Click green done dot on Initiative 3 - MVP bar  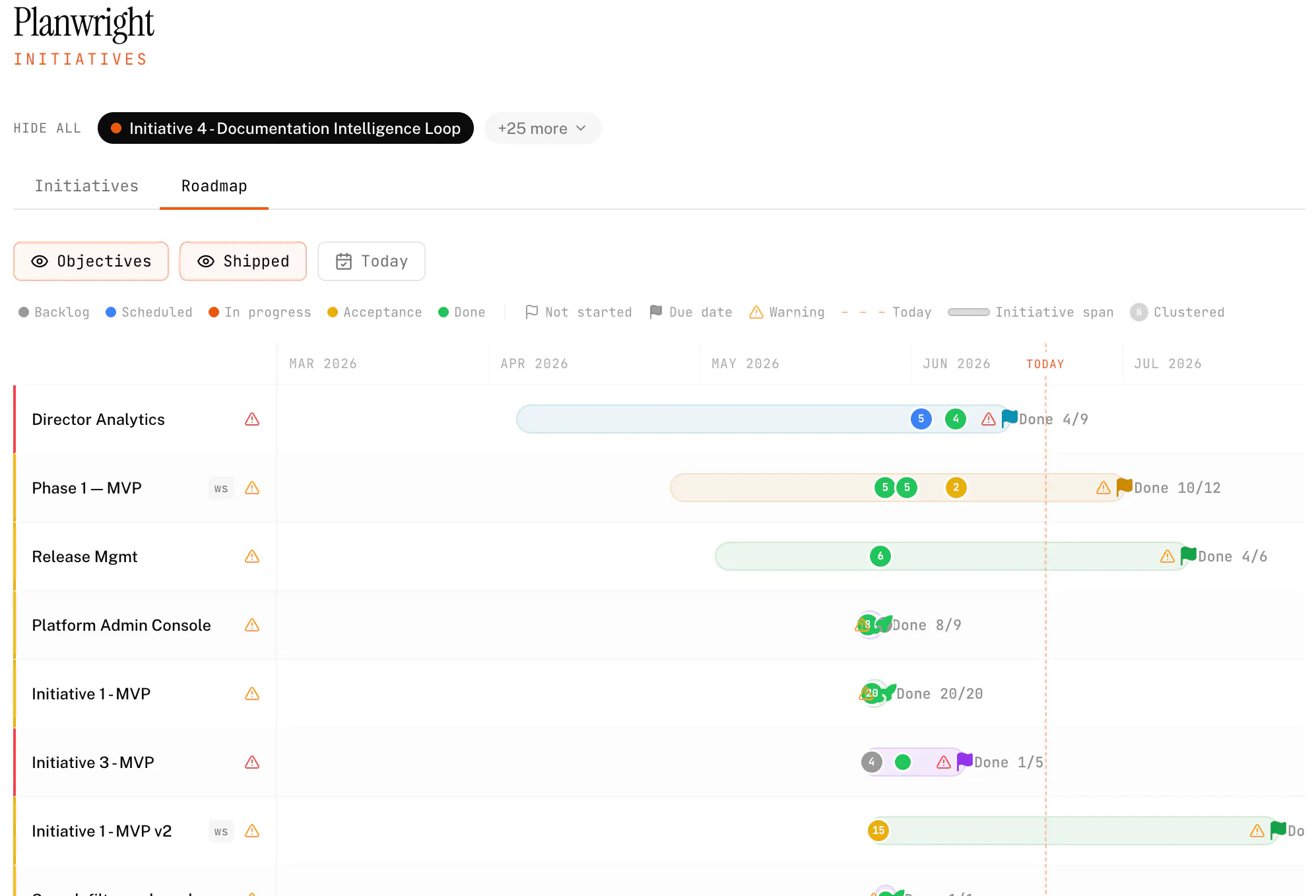pyautogui.click(x=903, y=762)
